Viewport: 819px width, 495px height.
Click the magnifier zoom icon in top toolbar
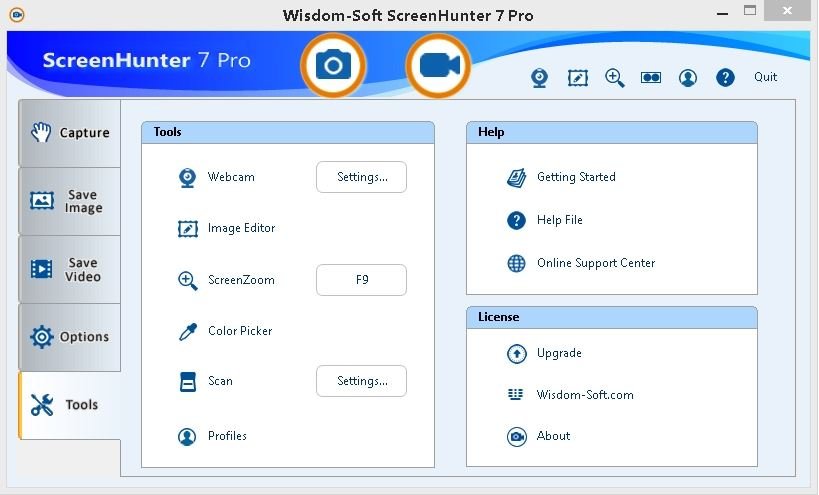point(615,78)
